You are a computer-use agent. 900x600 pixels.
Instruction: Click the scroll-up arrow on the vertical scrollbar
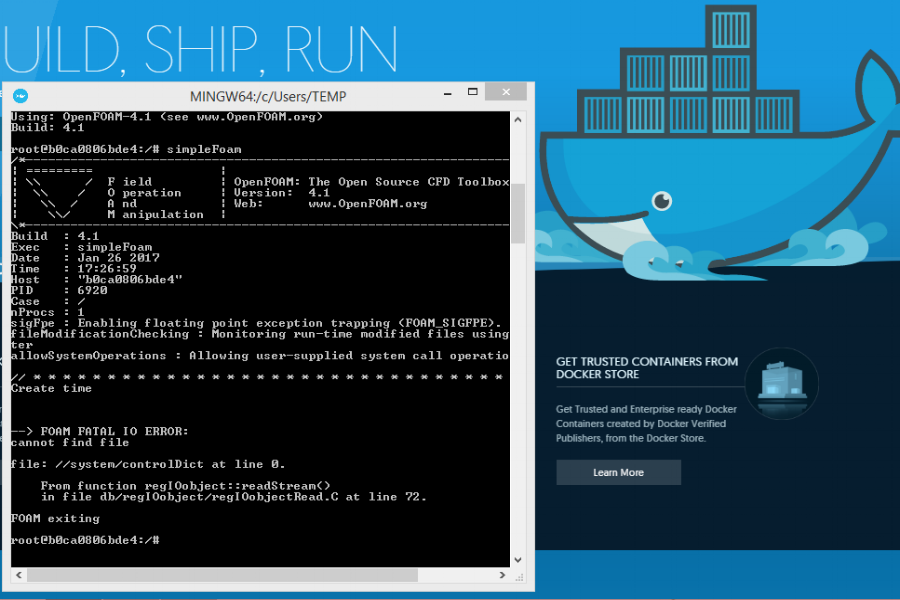coord(518,118)
